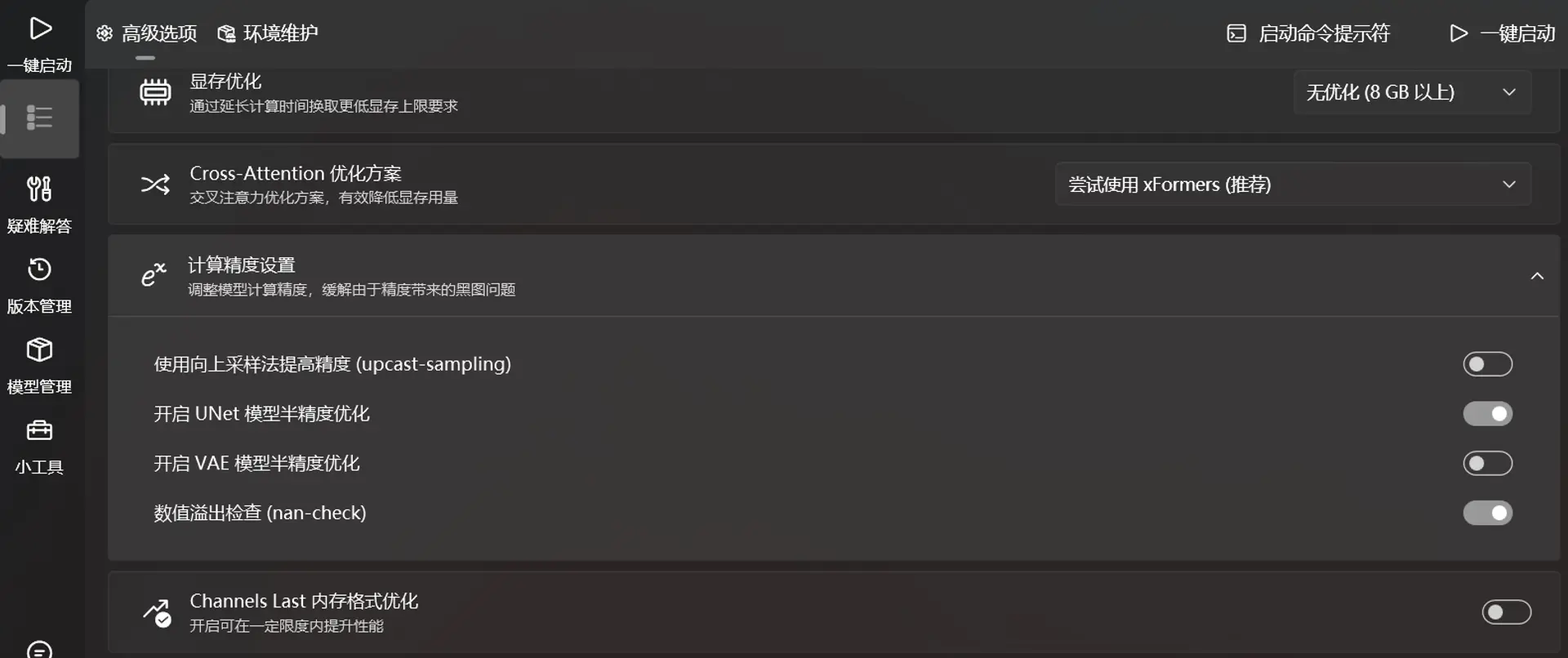This screenshot has height=658, width=1568.
Task: Switch to the 环境维护 tab
Action: point(268,33)
